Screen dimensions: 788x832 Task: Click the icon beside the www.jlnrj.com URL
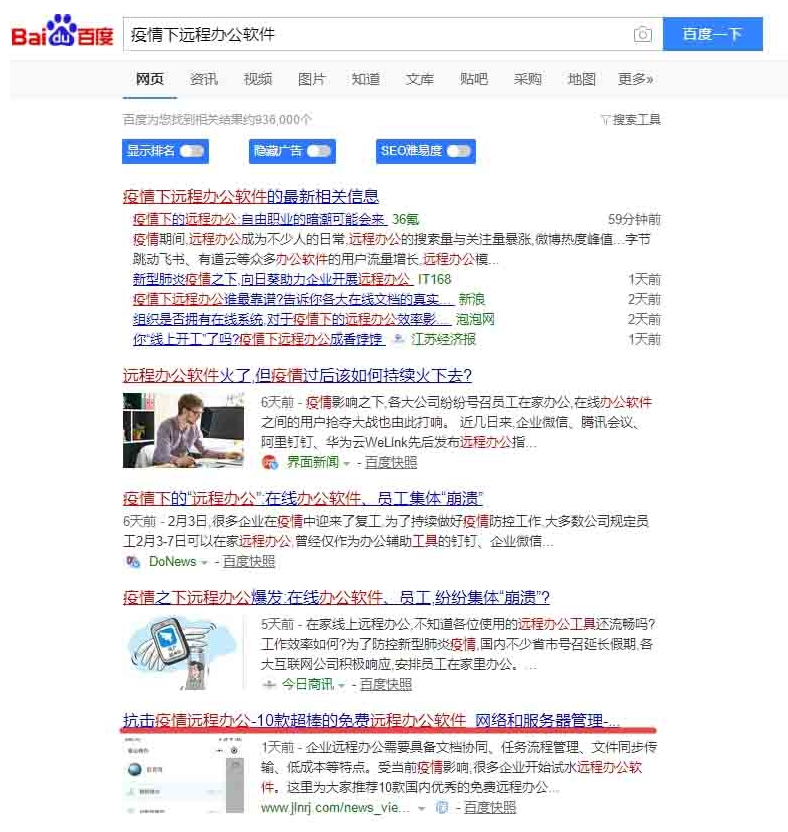(441, 808)
